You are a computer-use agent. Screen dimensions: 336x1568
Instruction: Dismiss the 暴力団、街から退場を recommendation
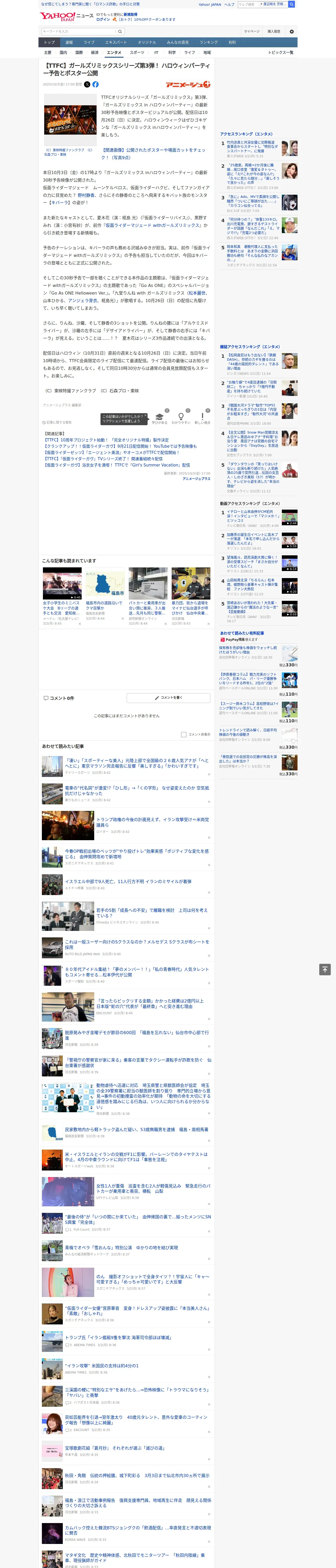(209, 624)
